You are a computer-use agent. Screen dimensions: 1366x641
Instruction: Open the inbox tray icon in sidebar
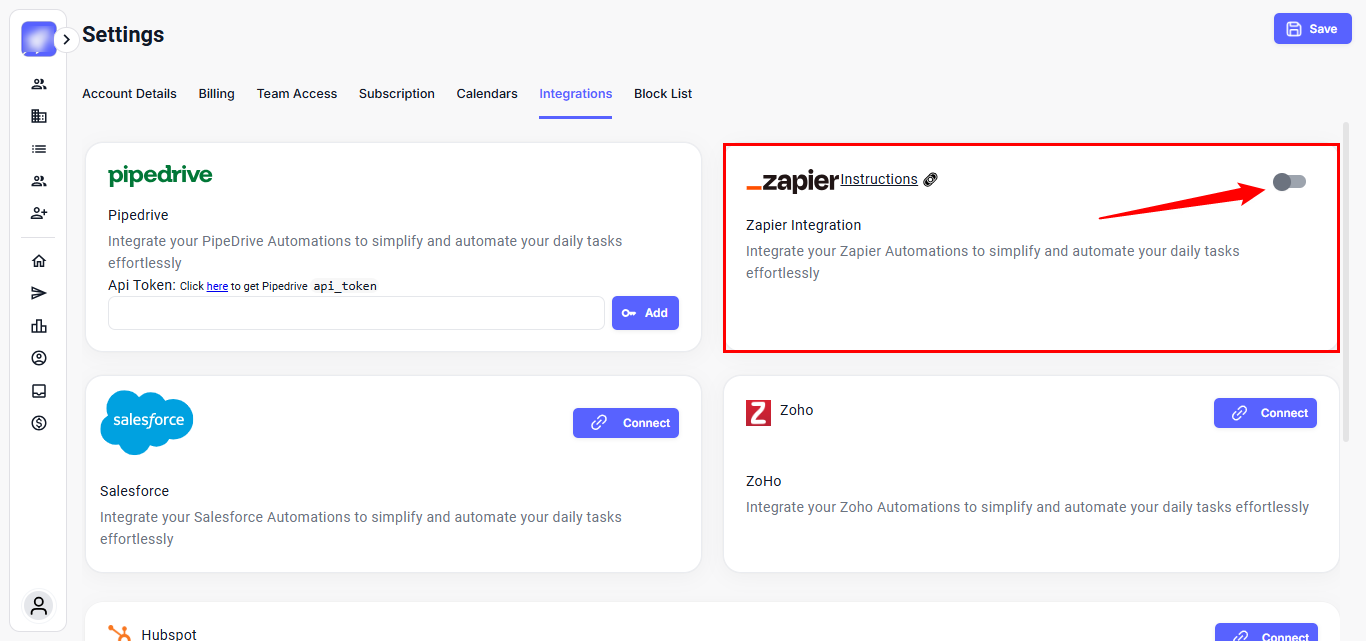tap(39, 391)
